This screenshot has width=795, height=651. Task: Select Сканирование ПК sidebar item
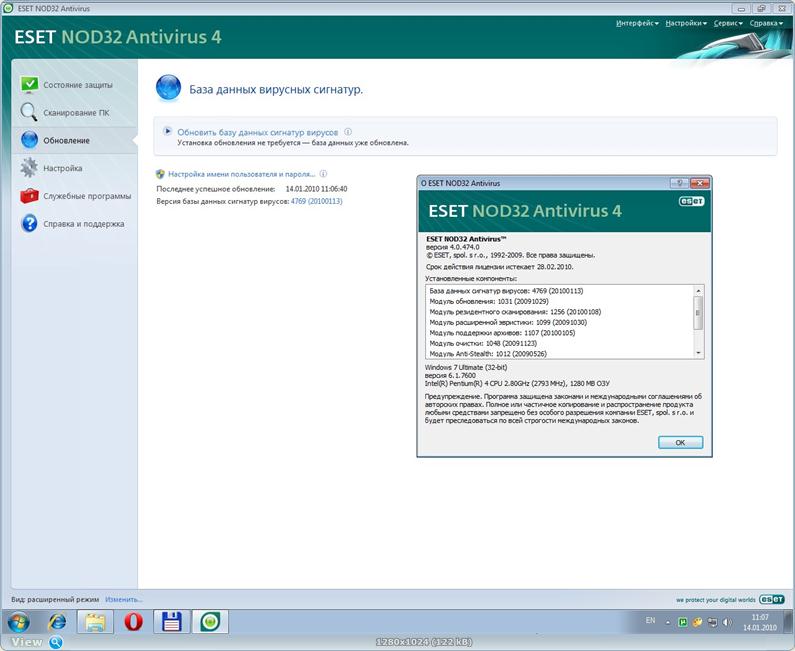pos(75,113)
